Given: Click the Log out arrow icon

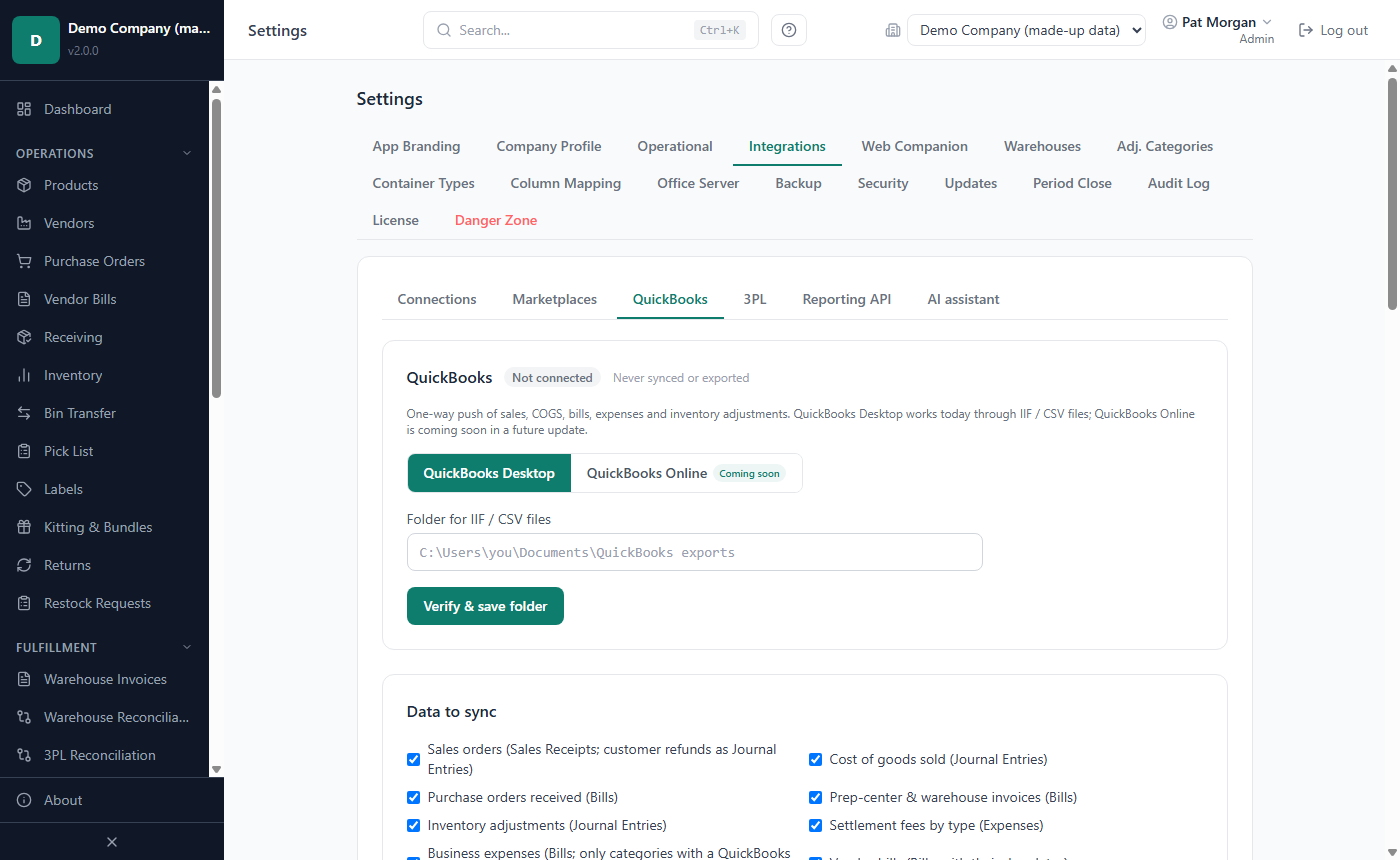Looking at the screenshot, I should [1305, 30].
